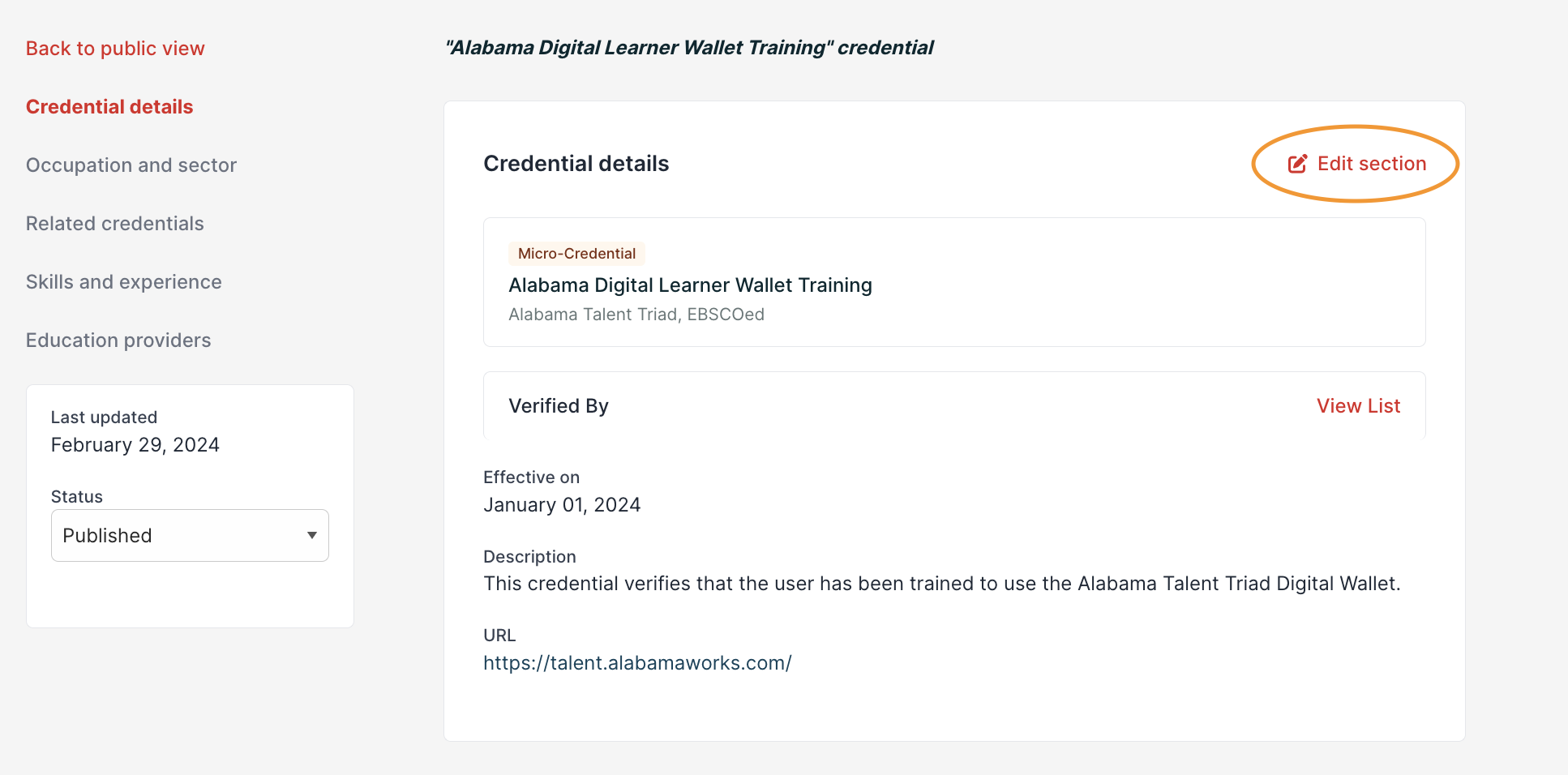Switch to Education providers section
Viewport: 1568px width, 775px height.
click(x=118, y=340)
